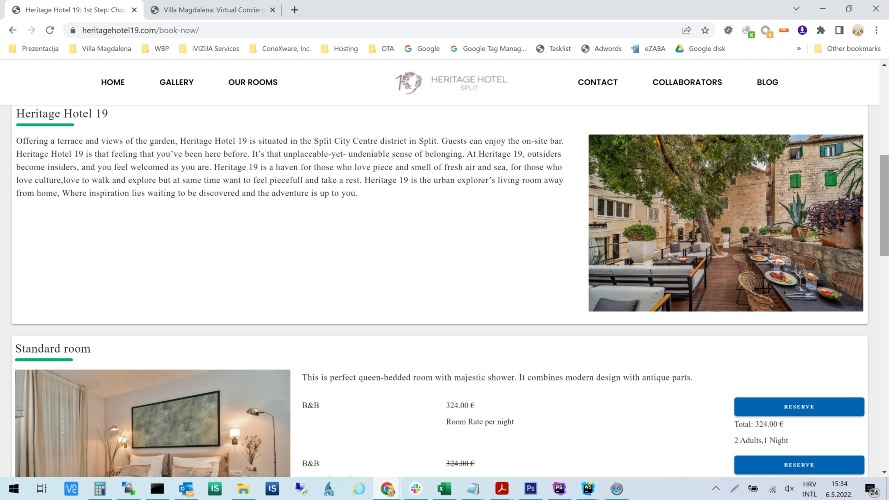Open the Prezentacija bookmark folder
This screenshot has width=889, height=500.
[x=34, y=49]
